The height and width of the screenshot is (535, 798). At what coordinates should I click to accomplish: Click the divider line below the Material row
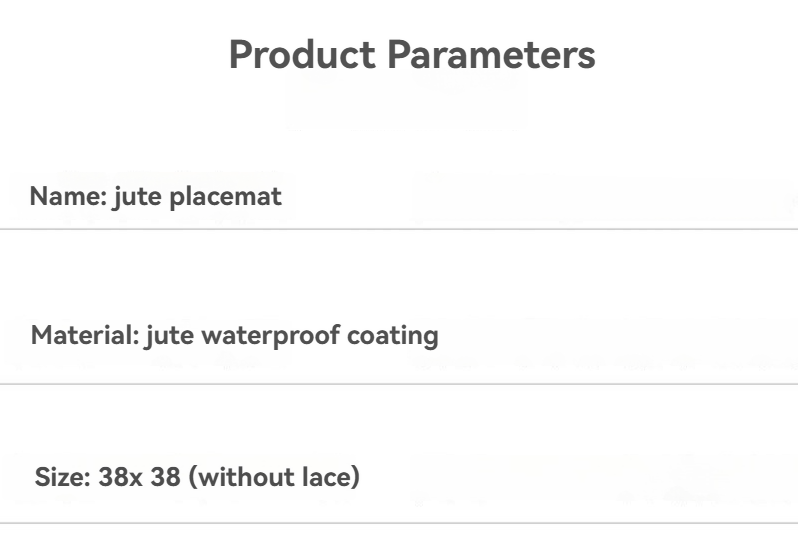click(x=399, y=383)
